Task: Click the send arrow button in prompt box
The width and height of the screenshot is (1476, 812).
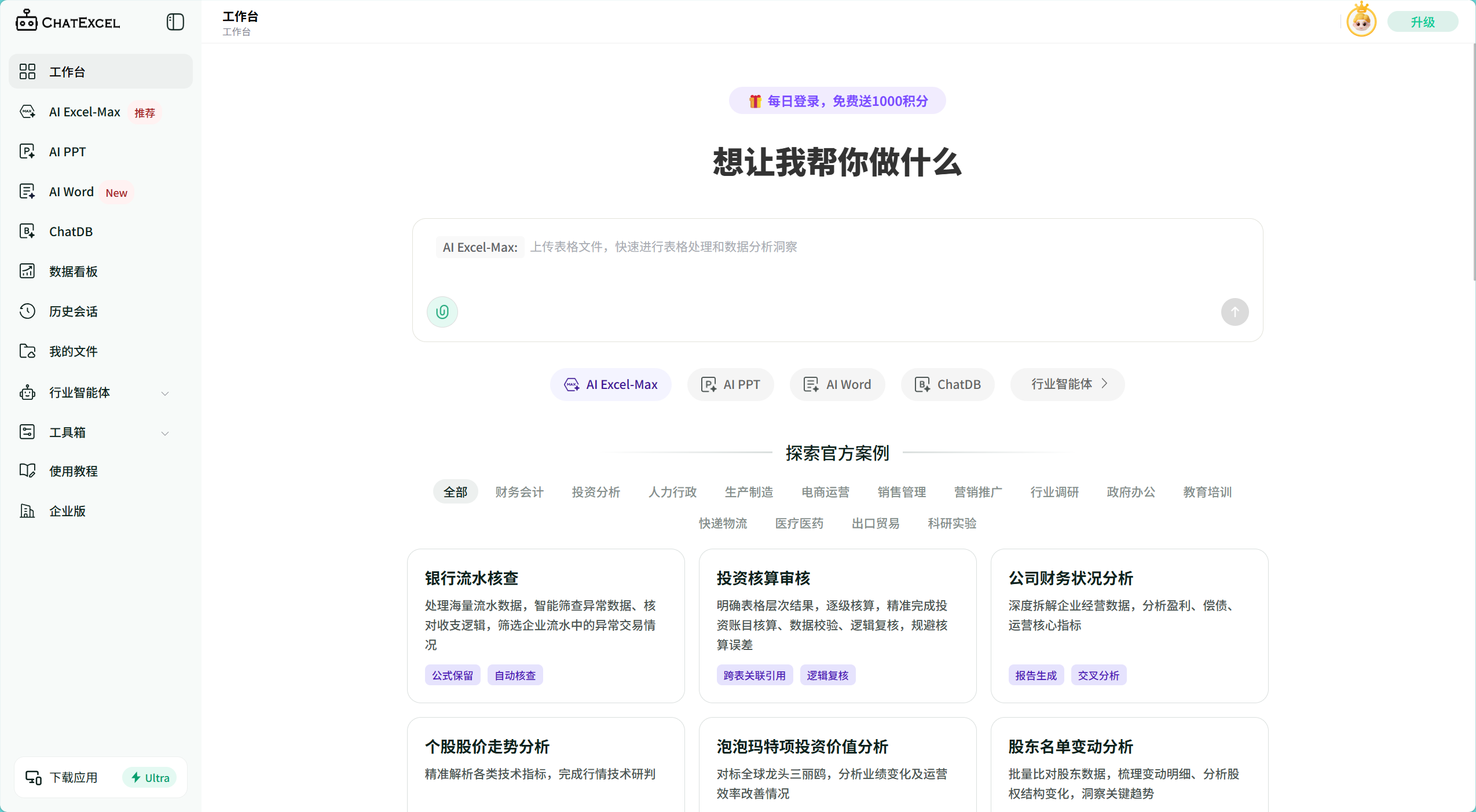Action: 1235,312
